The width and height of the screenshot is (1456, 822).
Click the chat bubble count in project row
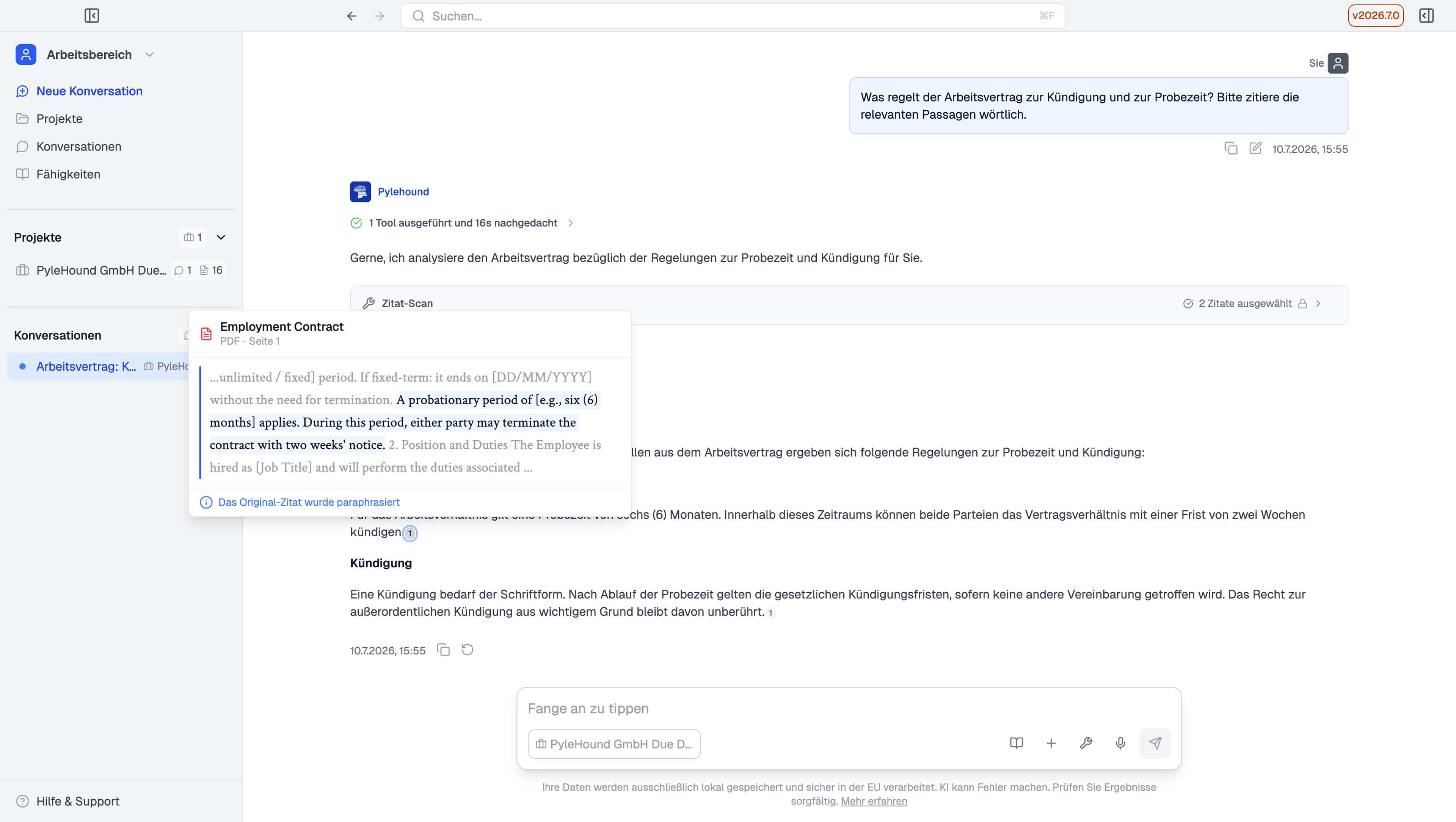pyautogui.click(x=183, y=270)
